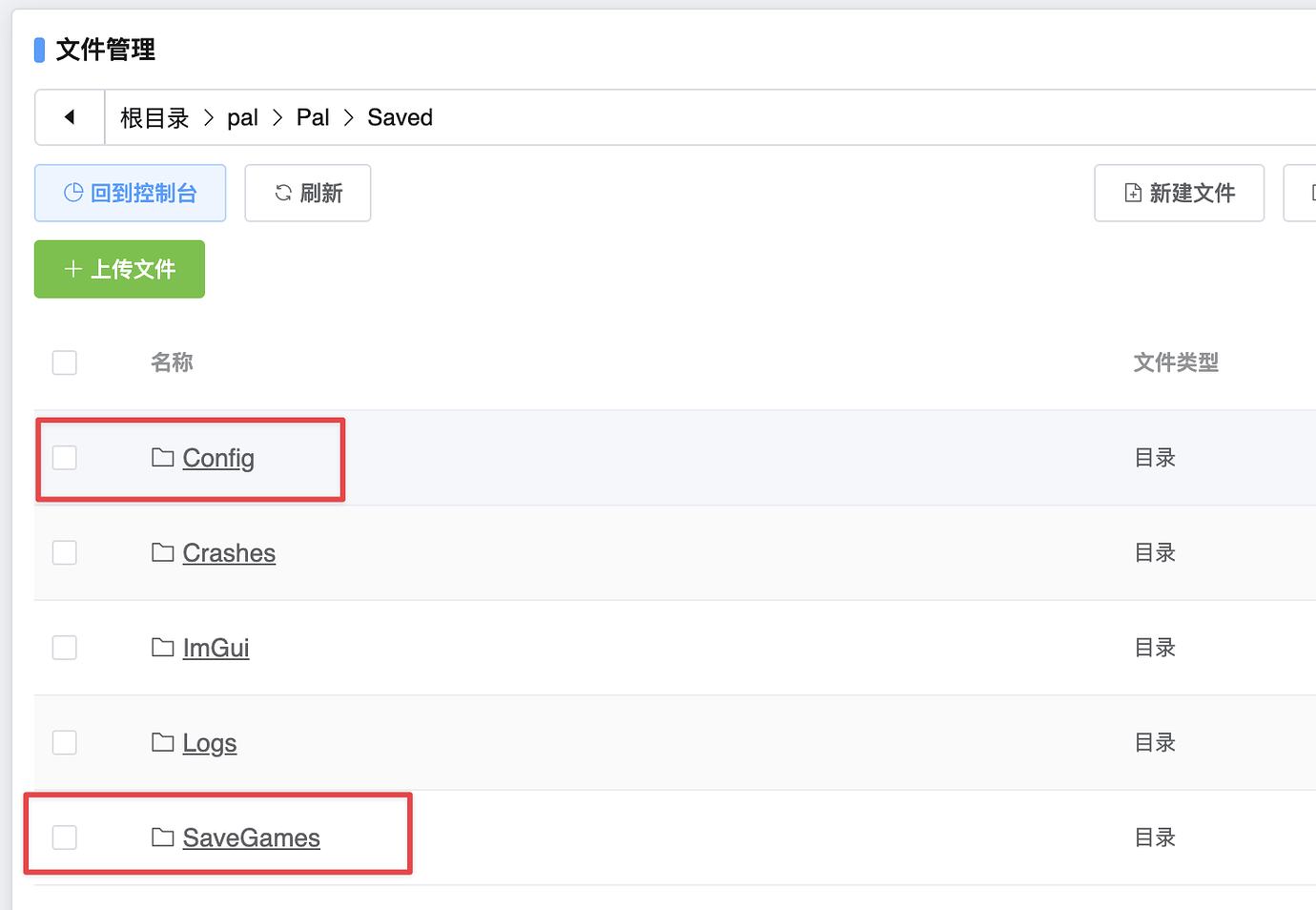Click folder icon next to ImGui
The image size is (1316, 910).
163,648
